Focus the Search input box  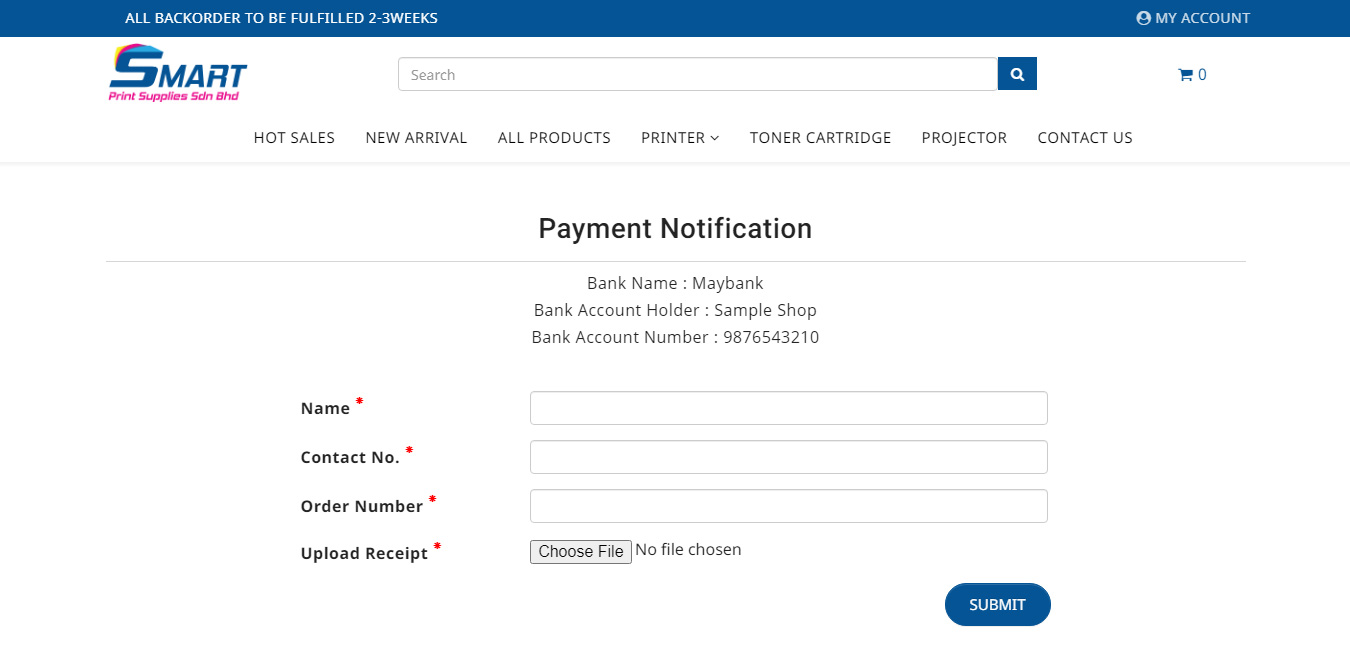pos(698,74)
